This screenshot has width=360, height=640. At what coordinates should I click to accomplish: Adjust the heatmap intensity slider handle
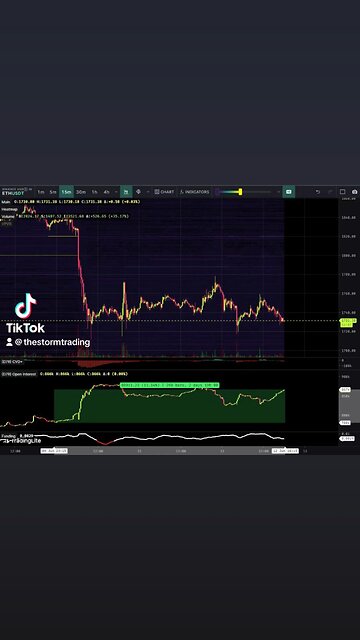[x=240, y=191]
